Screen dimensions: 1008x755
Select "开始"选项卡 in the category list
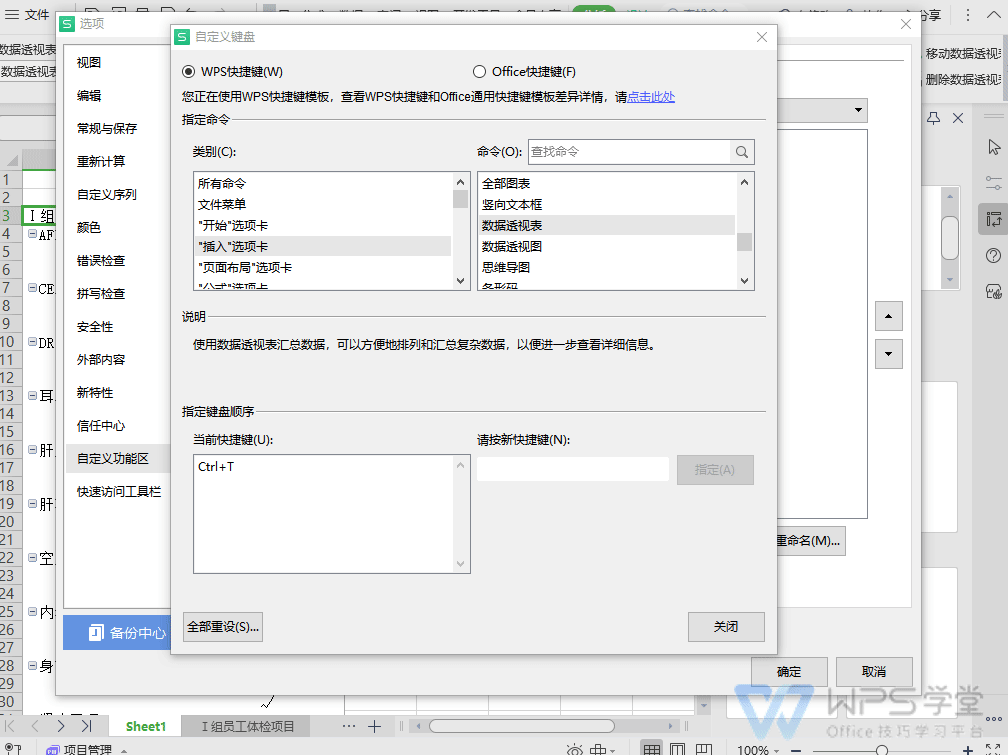(x=322, y=226)
